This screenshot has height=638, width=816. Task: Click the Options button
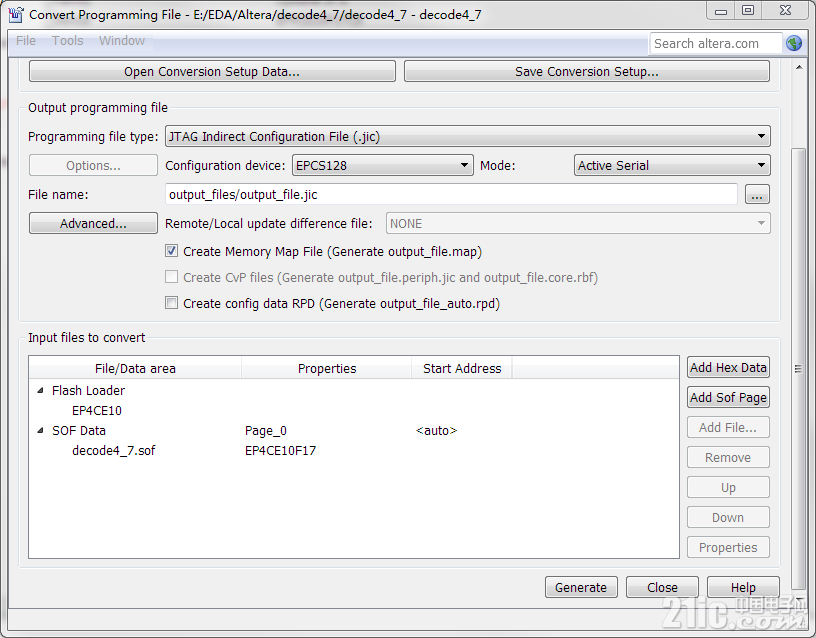pos(93,165)
